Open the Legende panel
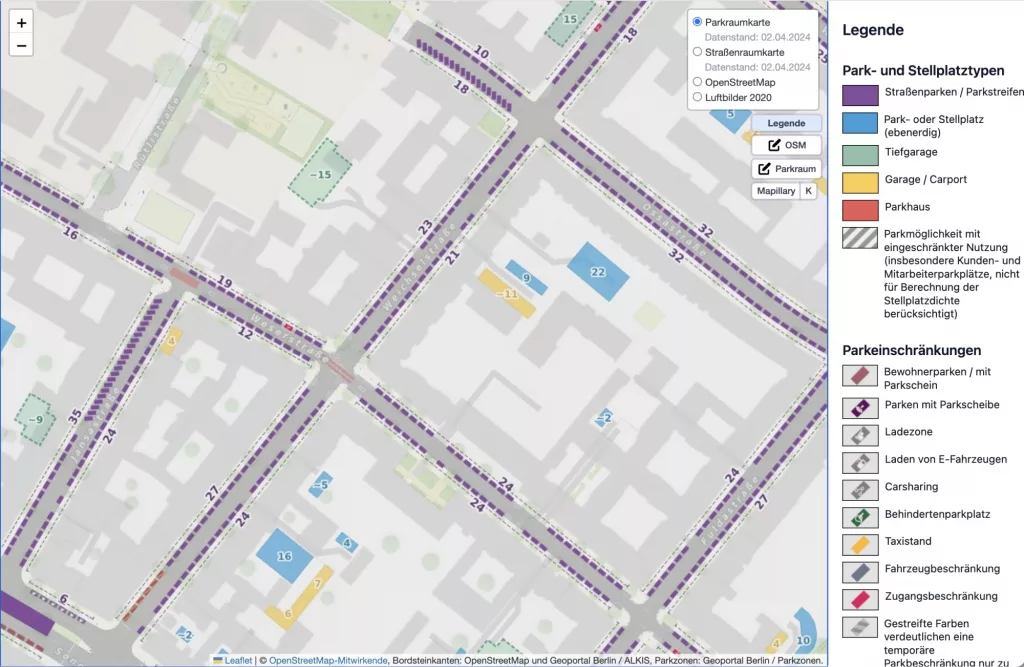Image resolution: width=1024 pixels, height=667 pixels. click(786, 122)
